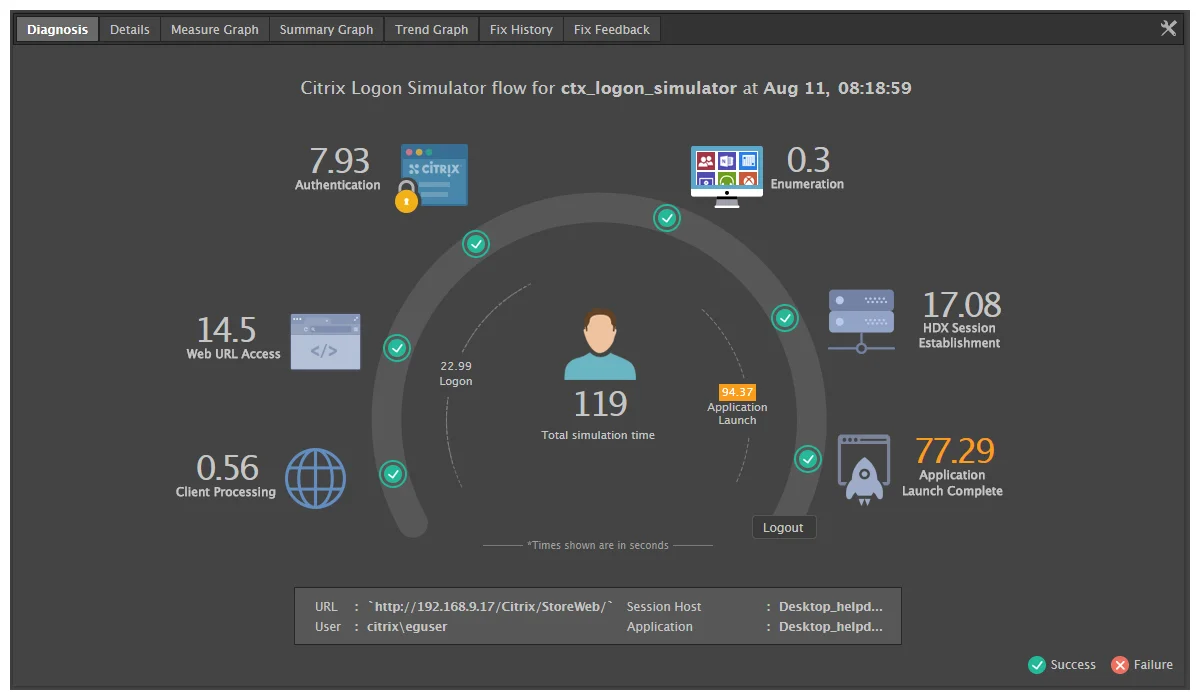Switch to Summary Graph tab

[x=326, y=29]
